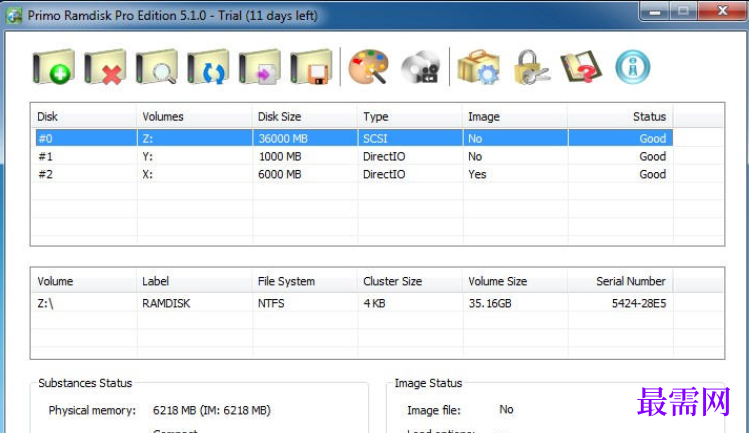Open options box with gear icon
Viewport: 749px width, 433px height.
pyautogui.click(x=479, y=67)
